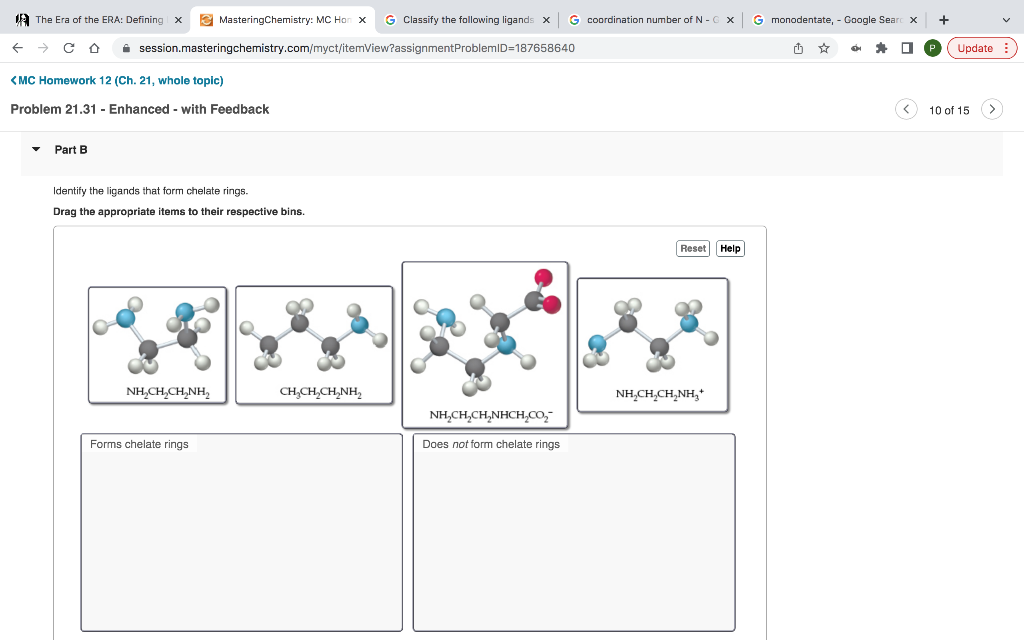The width and height of the screenshot is (1024, 640).
Task: Open Help for this problem
Action: [x=729, y=248]
